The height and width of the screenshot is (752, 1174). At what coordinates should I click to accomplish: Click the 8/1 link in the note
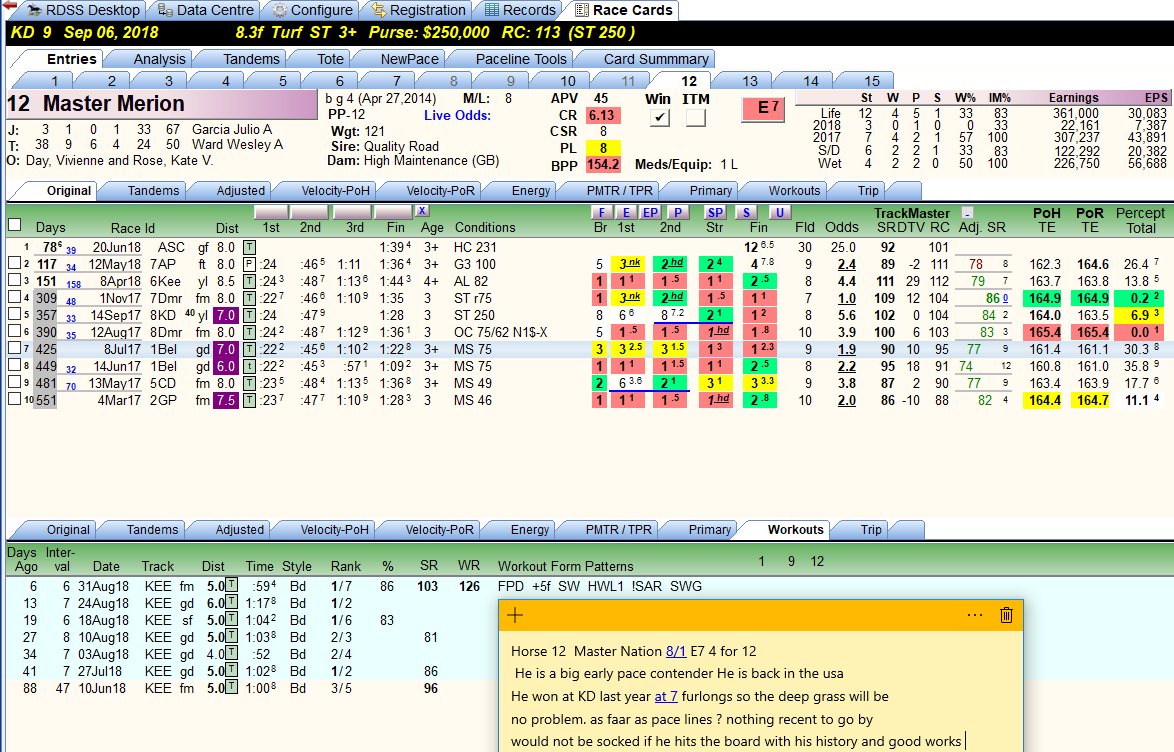[676, 652]
